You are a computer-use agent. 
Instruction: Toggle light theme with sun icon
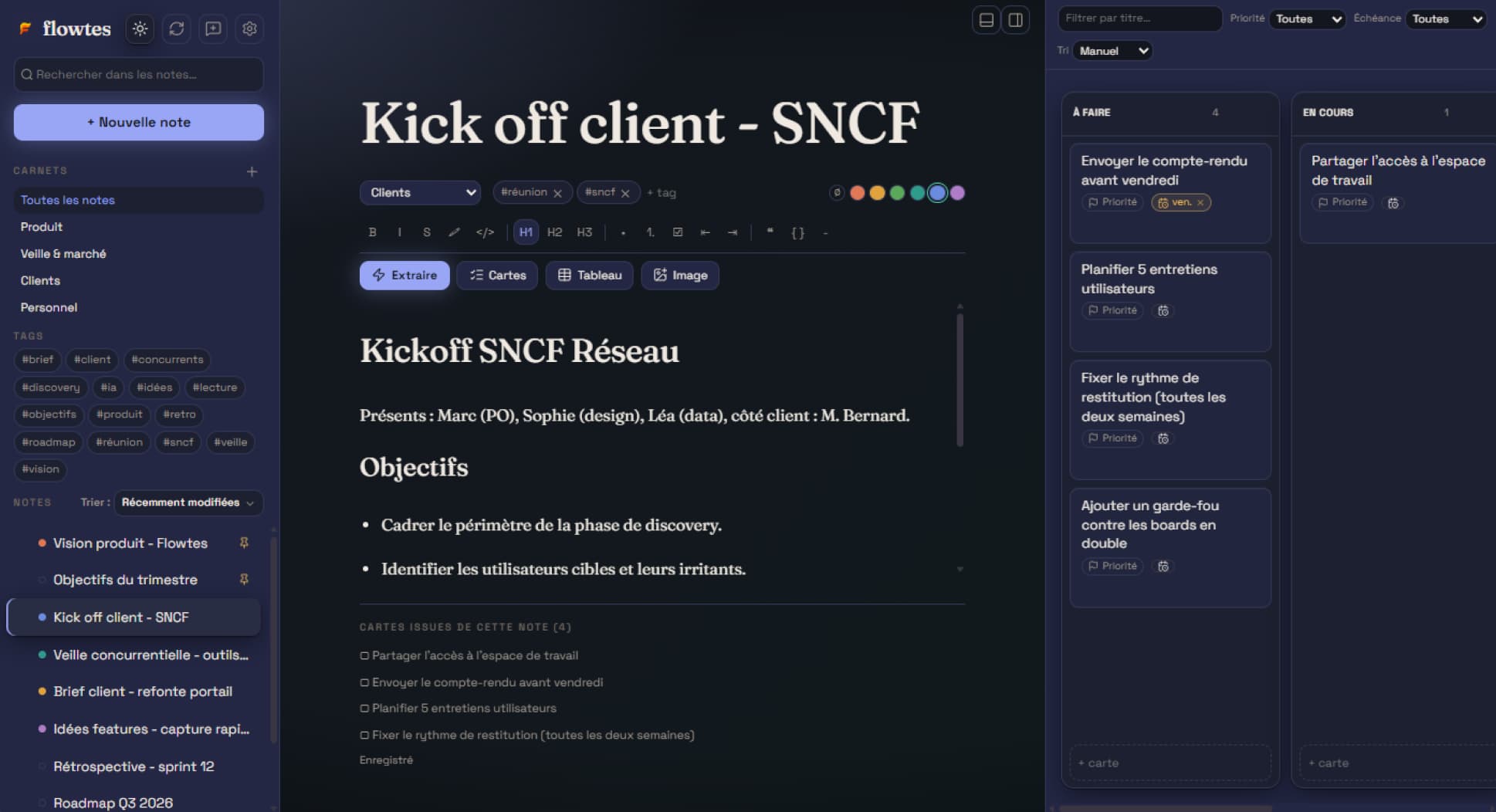140,29
